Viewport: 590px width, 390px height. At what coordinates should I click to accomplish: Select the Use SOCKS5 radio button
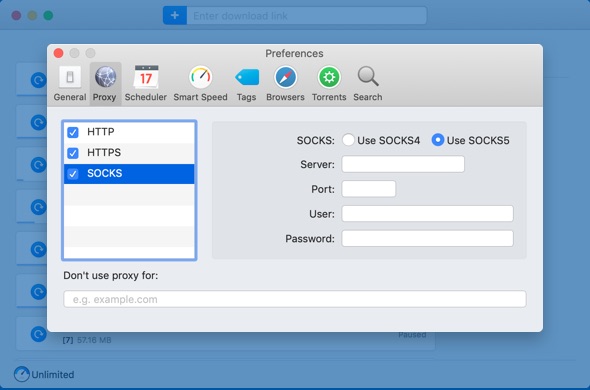tap(438, 140)
